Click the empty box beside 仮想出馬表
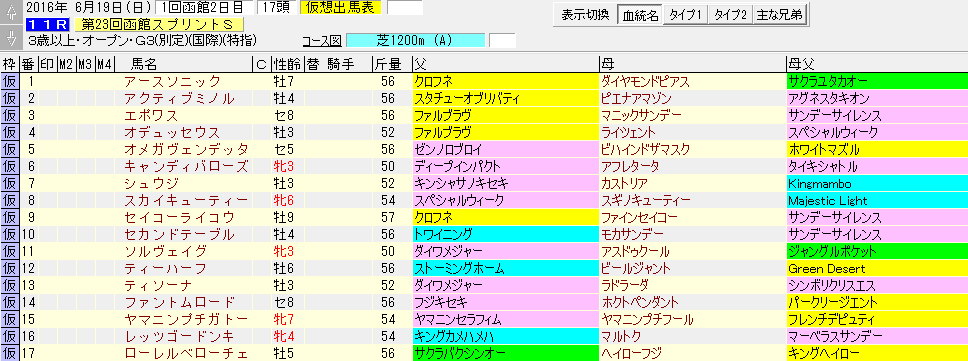Screen dimensions: 968x361 click(x=404, y=8)
